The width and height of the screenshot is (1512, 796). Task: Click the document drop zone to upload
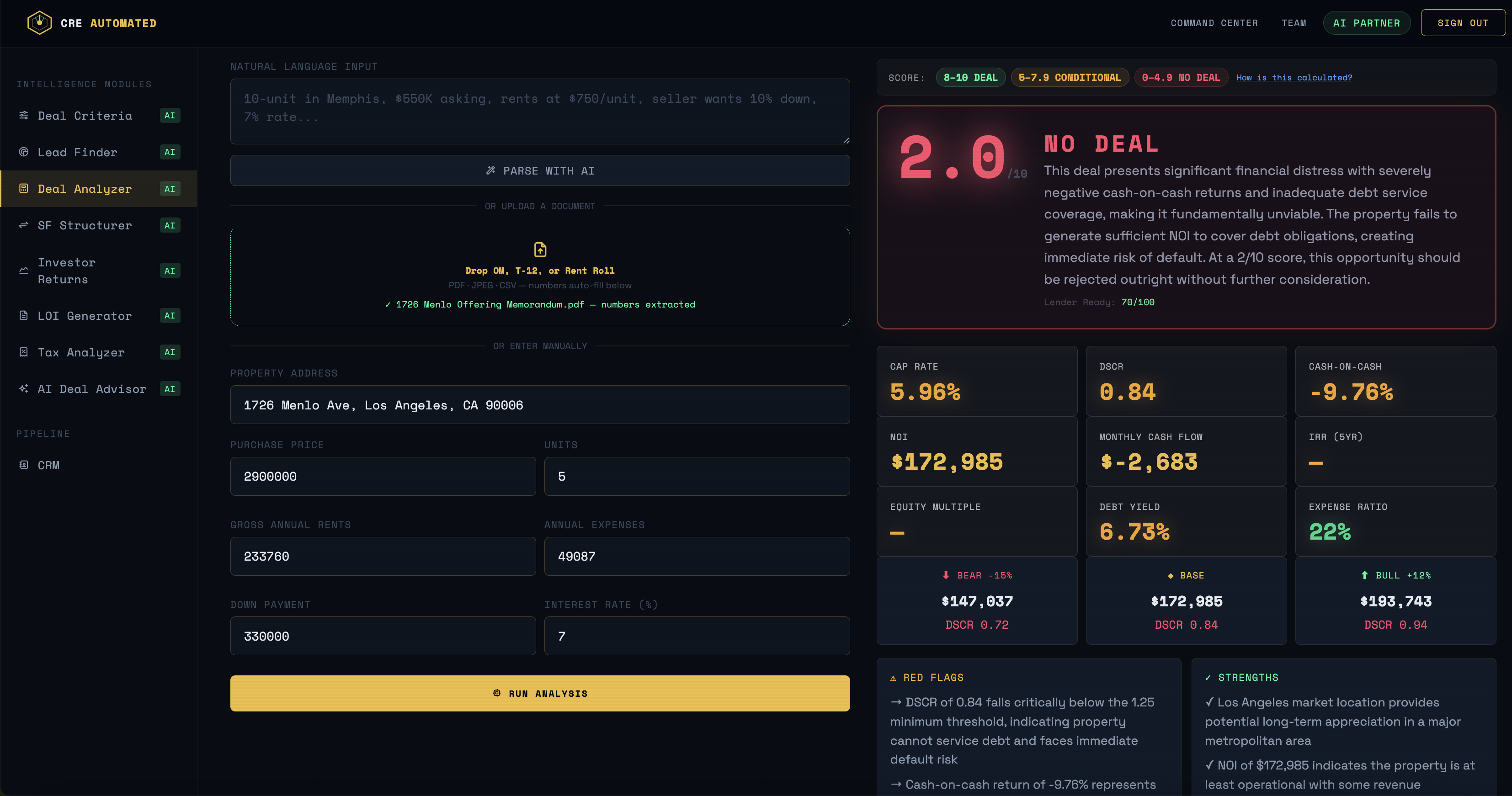[x=540, y=276]
